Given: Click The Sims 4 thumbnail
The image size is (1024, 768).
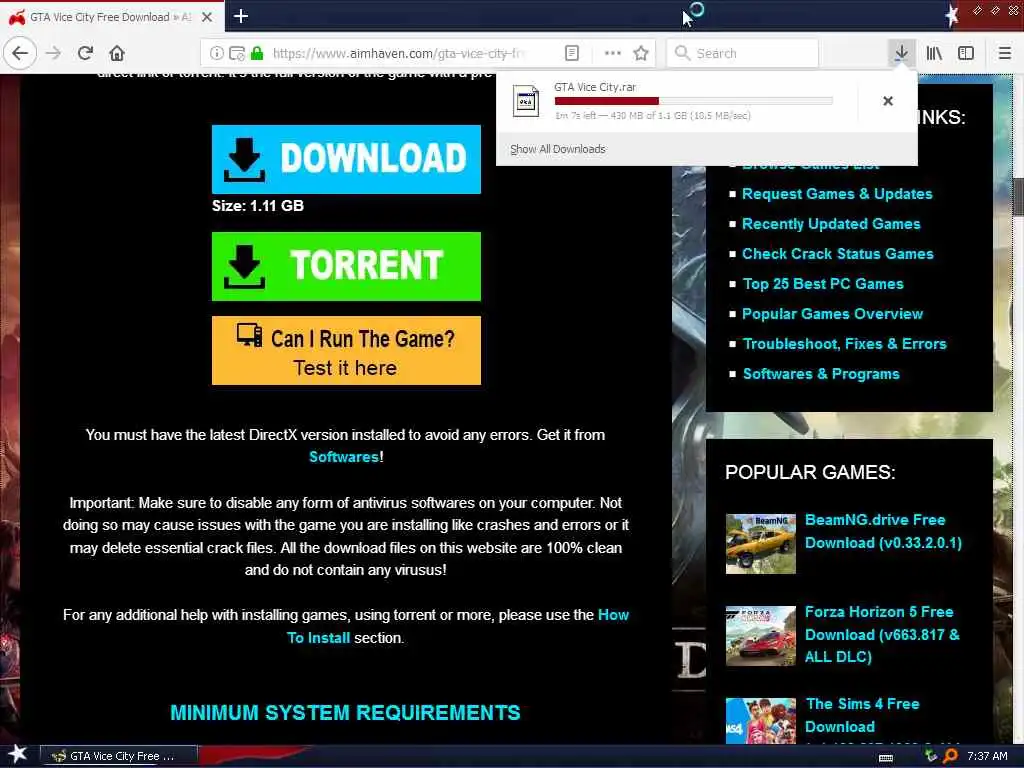Looking at the screenshot, I should [x=760, y=721].
